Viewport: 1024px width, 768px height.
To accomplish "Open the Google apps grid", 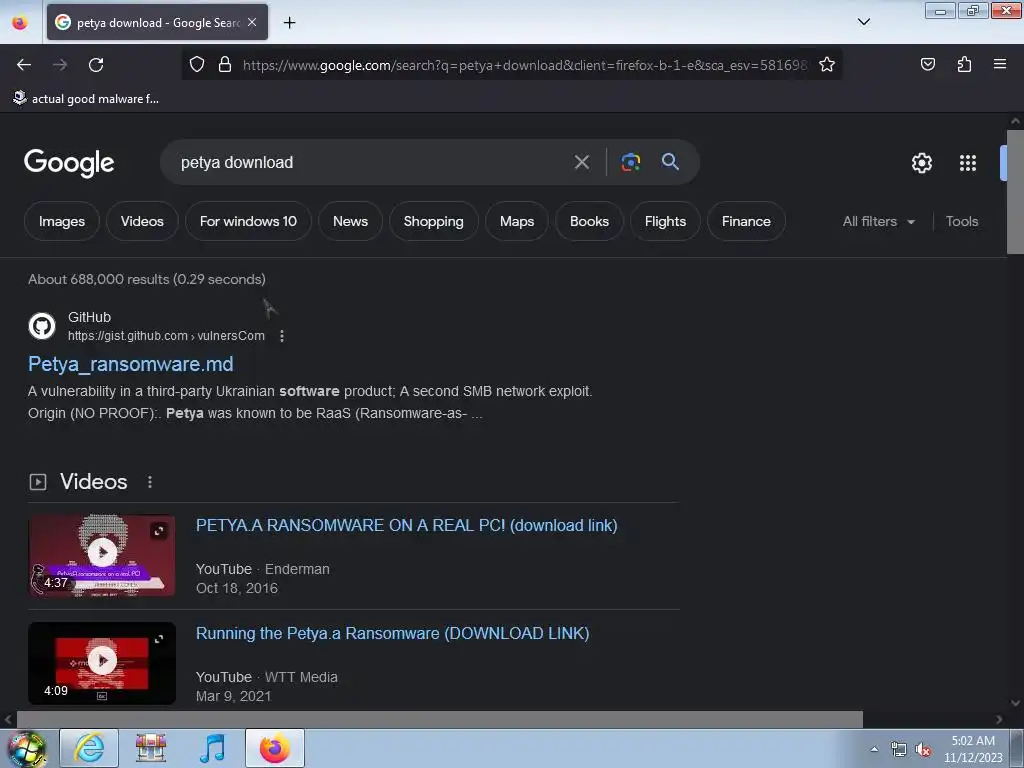I will click(x=968, y=163).
